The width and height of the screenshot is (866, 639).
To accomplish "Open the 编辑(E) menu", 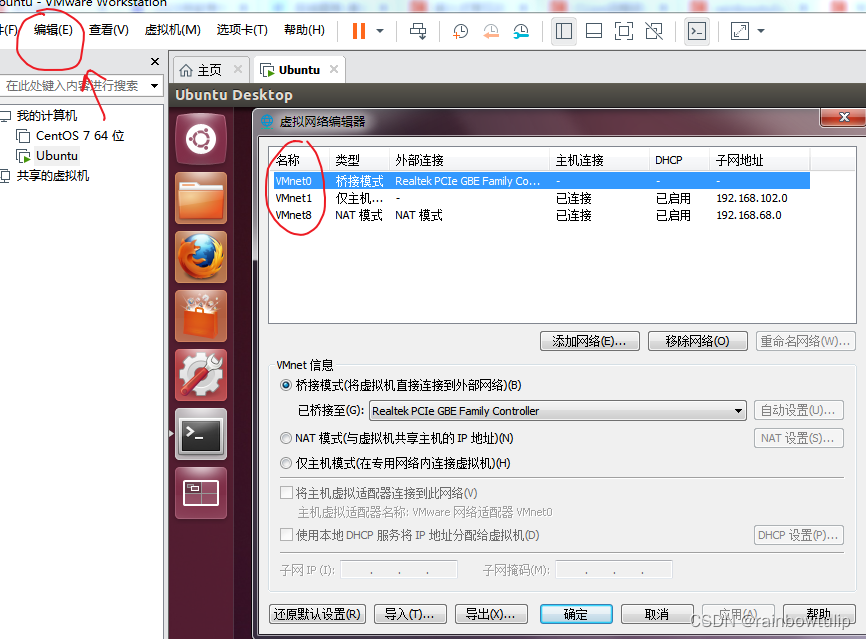I will [x=53, y=30].
